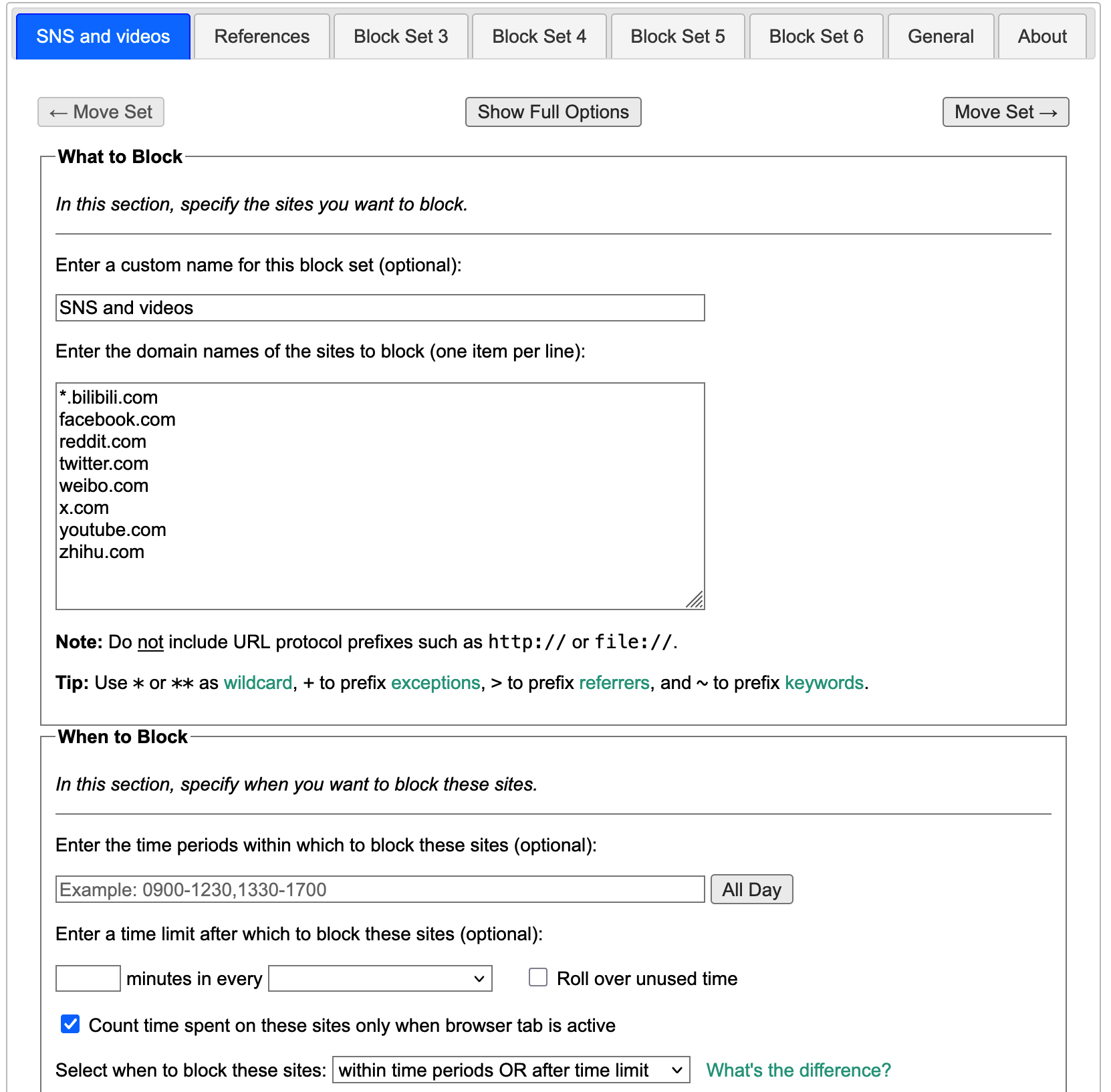The image size is (1111, 1092).
Task: Click the custom block set name field
Action: [x=380, y=308]
